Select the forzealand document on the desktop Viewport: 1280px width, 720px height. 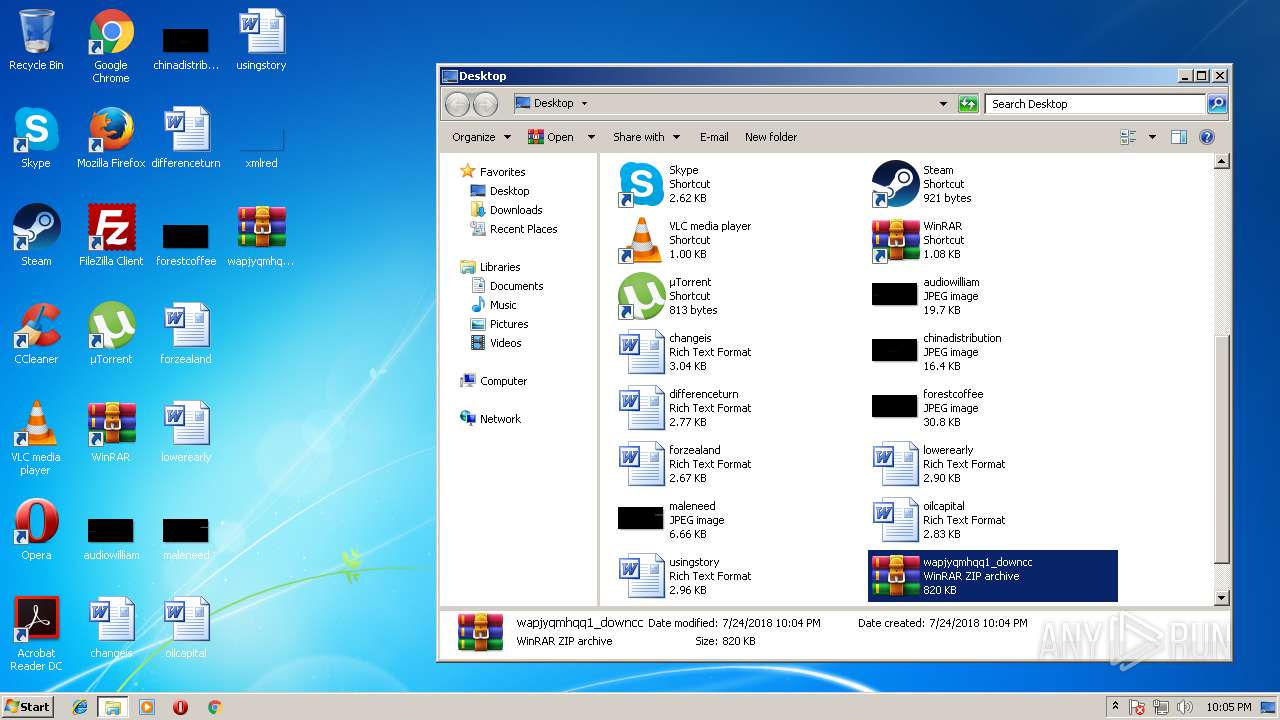coord(186,335)
